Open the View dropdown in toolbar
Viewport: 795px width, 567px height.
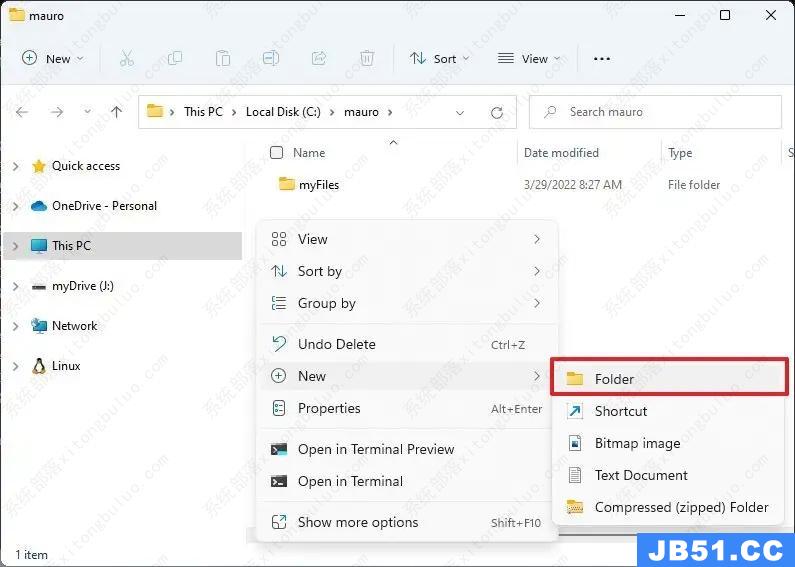click(x=528, y=59)
